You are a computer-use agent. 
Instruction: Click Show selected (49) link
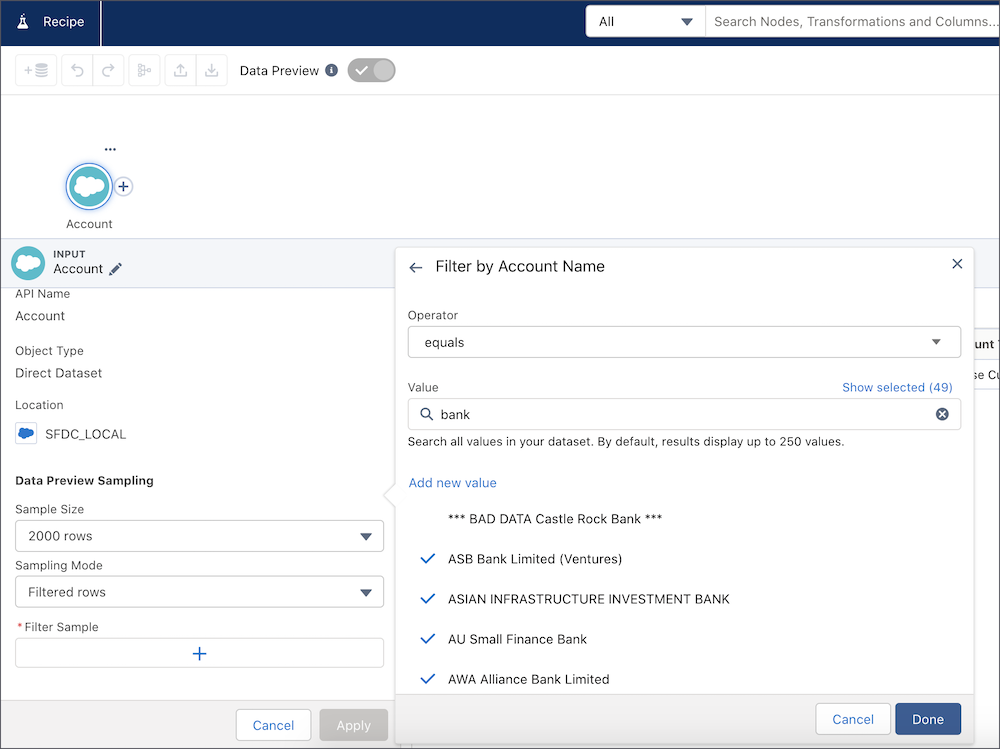897,388
